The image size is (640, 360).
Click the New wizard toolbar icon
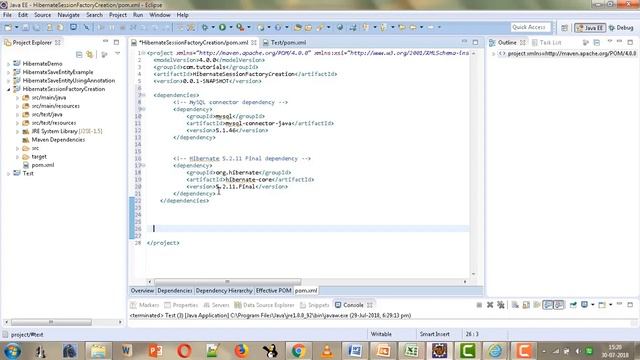tap(8, 27)
